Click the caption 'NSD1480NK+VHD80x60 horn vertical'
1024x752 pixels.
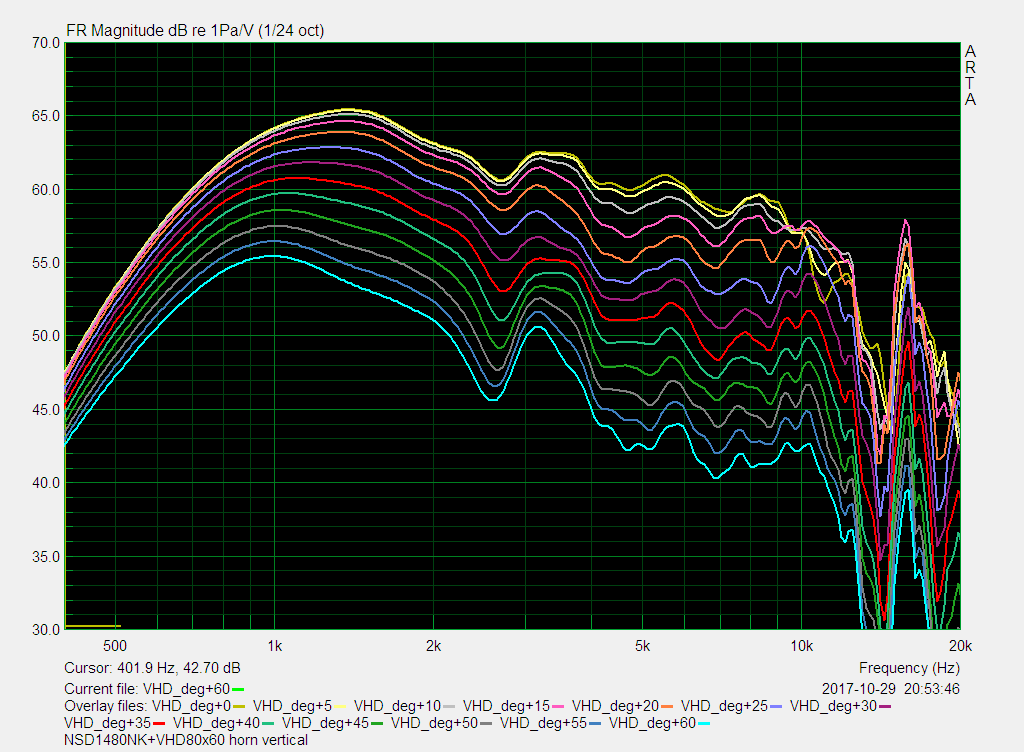pos(186,740)
